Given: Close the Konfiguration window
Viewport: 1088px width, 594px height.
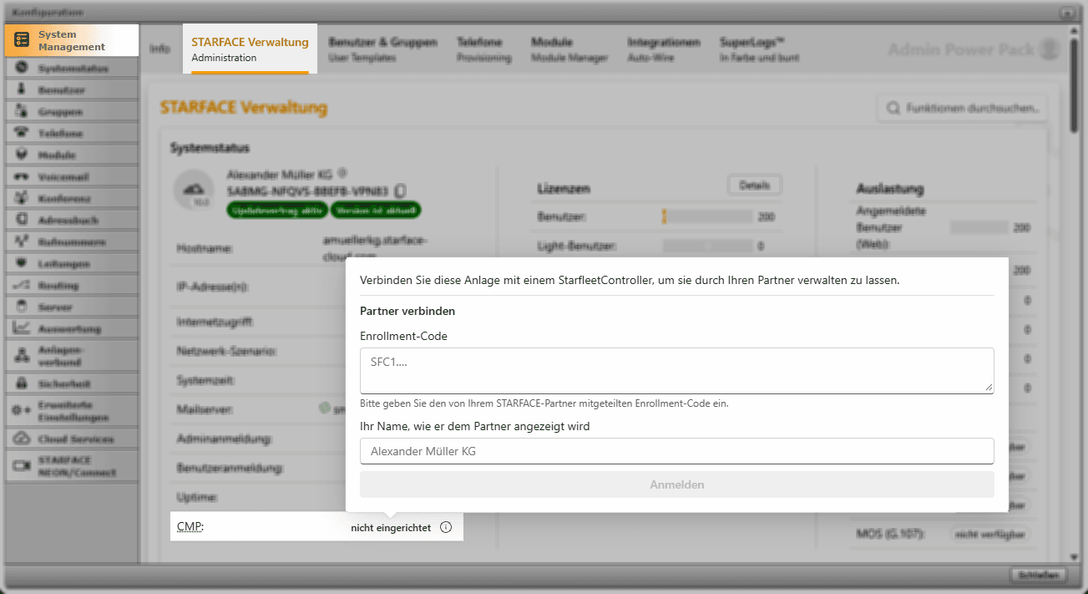Looking at the screenshot, I should pos(1067,12).
